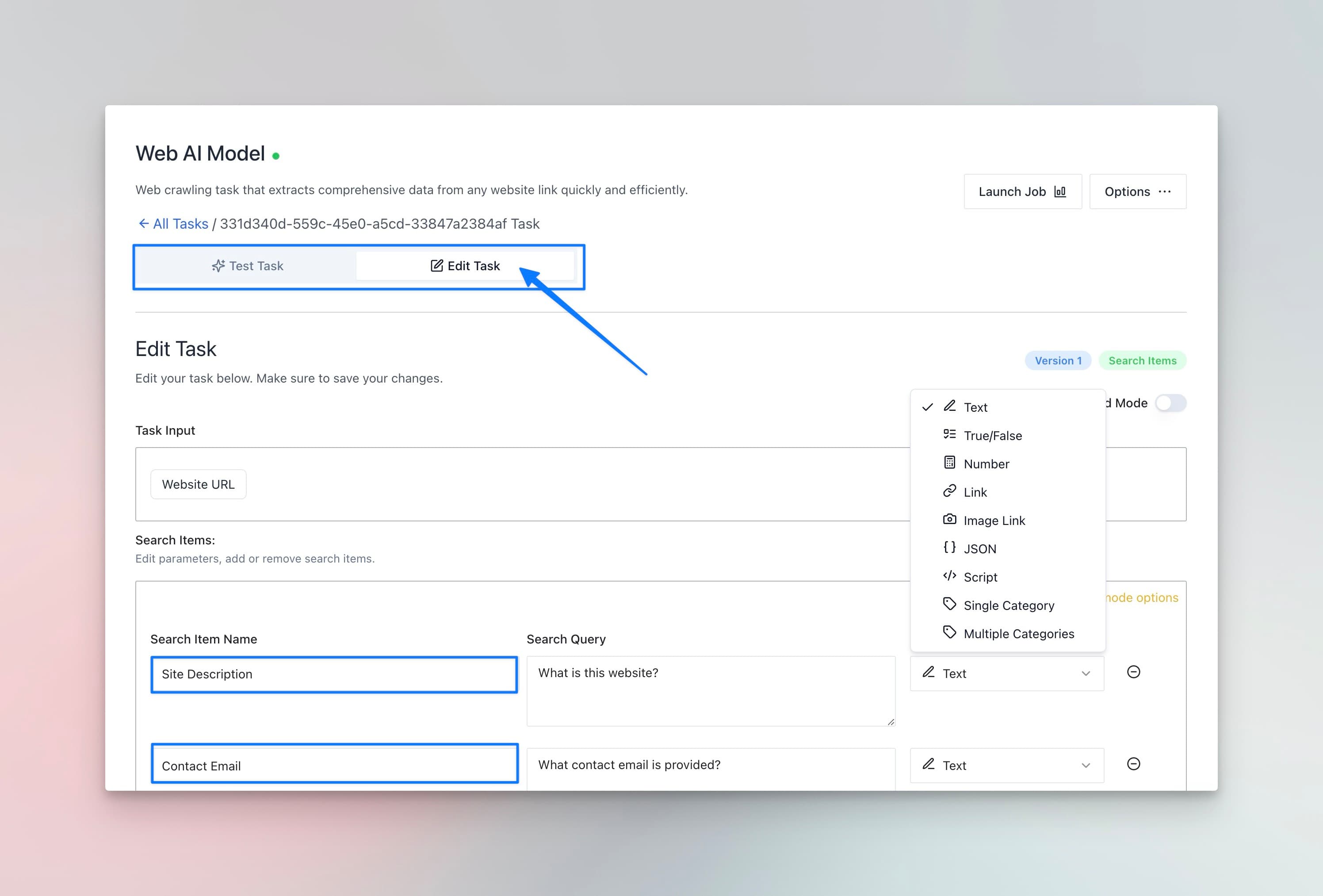
Task: Switch to the Test Task tab
Action: point(248,266)
